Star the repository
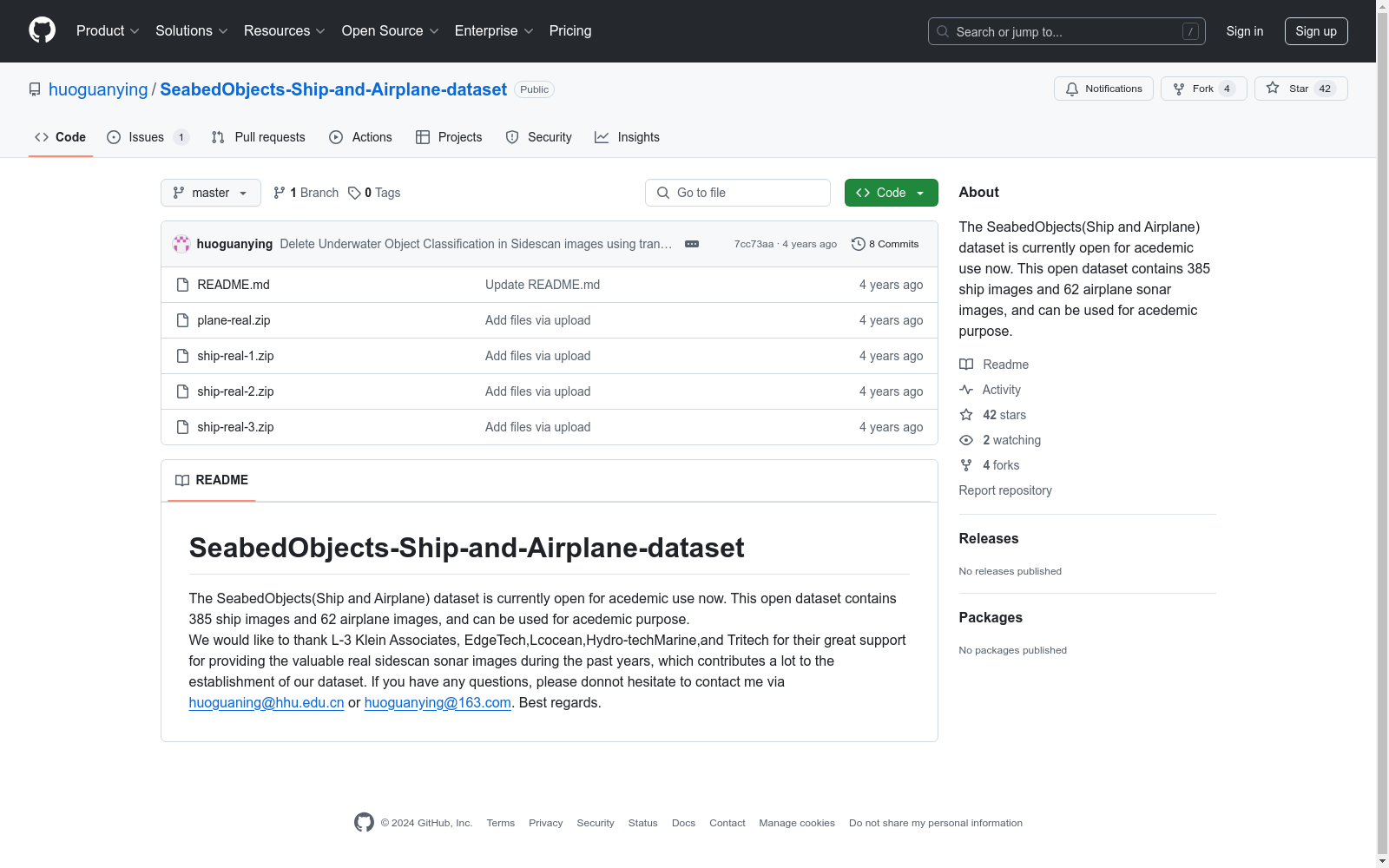The image size is (1389, 868). tap(1300, 89)
